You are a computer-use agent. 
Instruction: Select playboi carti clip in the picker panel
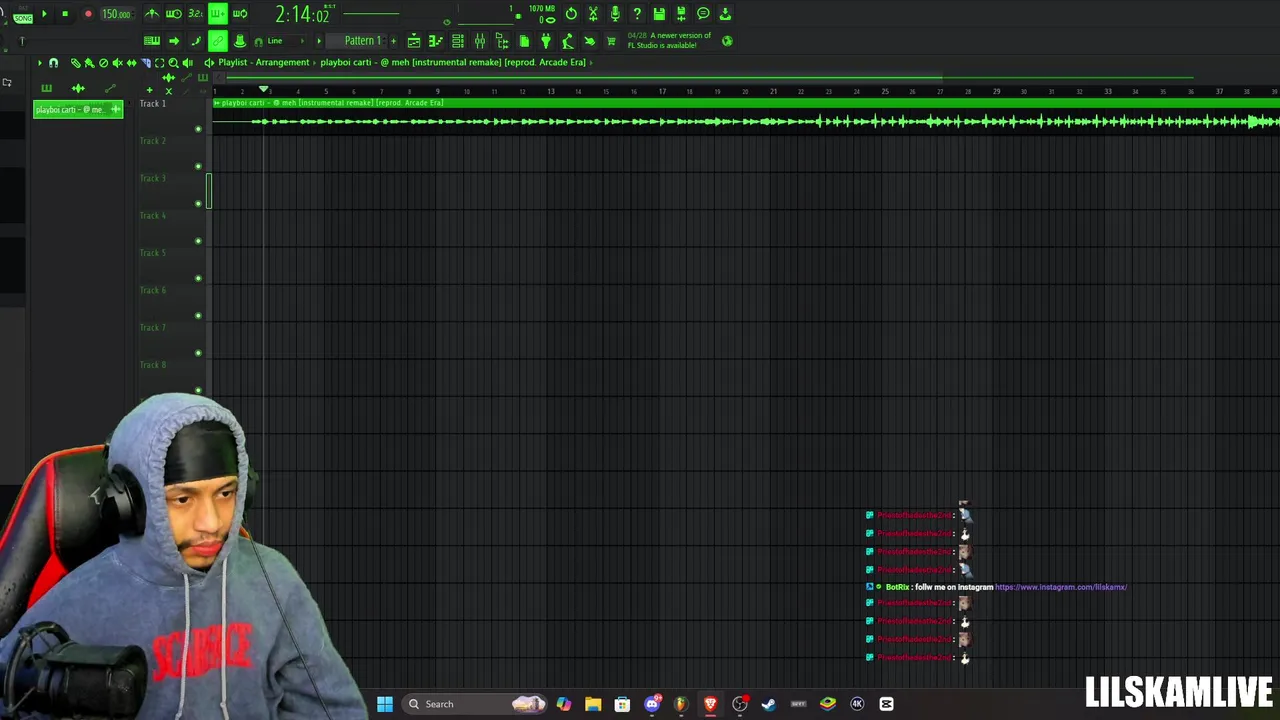(x=77, y=109)
